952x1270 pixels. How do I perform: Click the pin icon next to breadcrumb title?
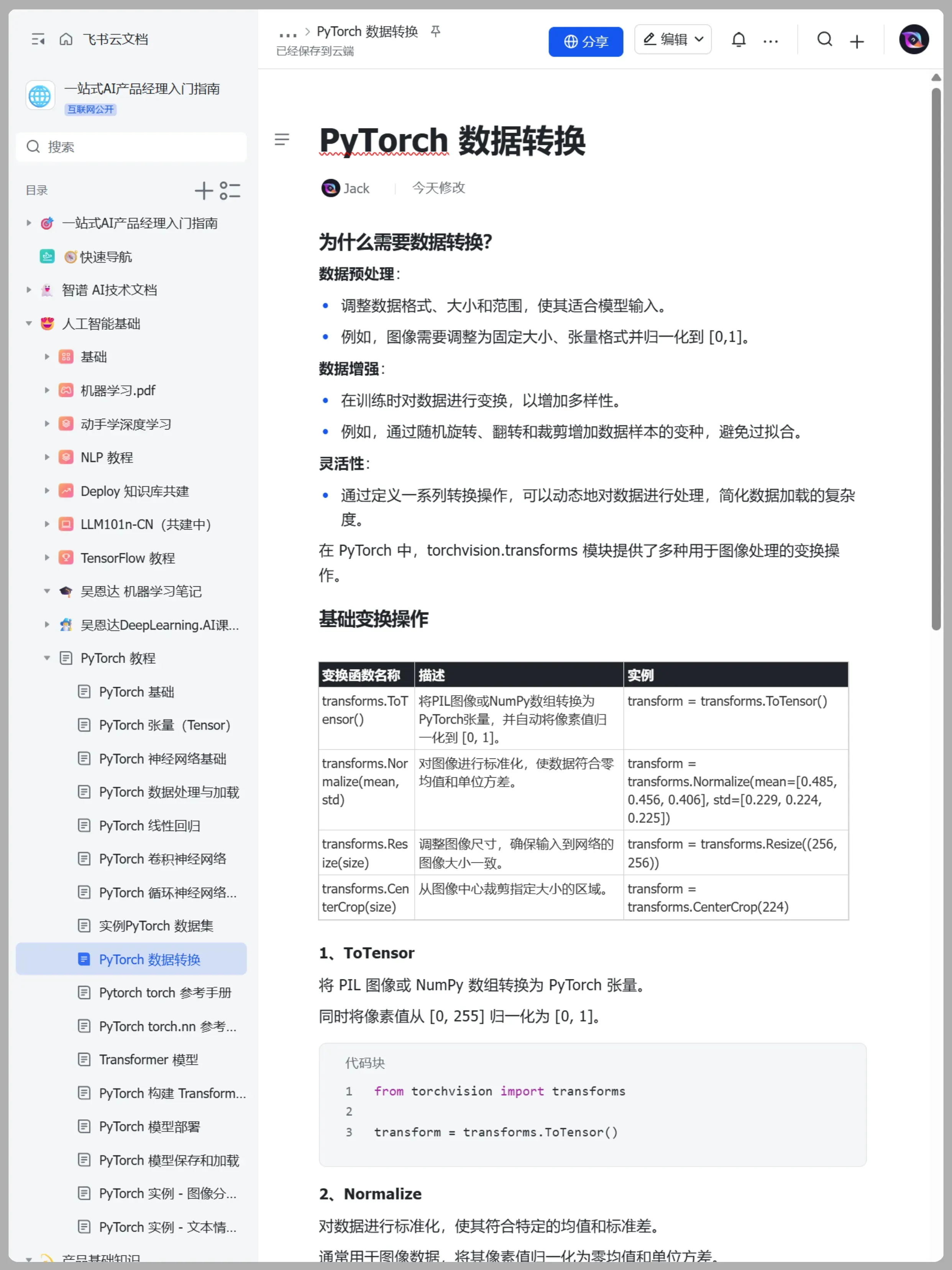click(x=435, y=31)
